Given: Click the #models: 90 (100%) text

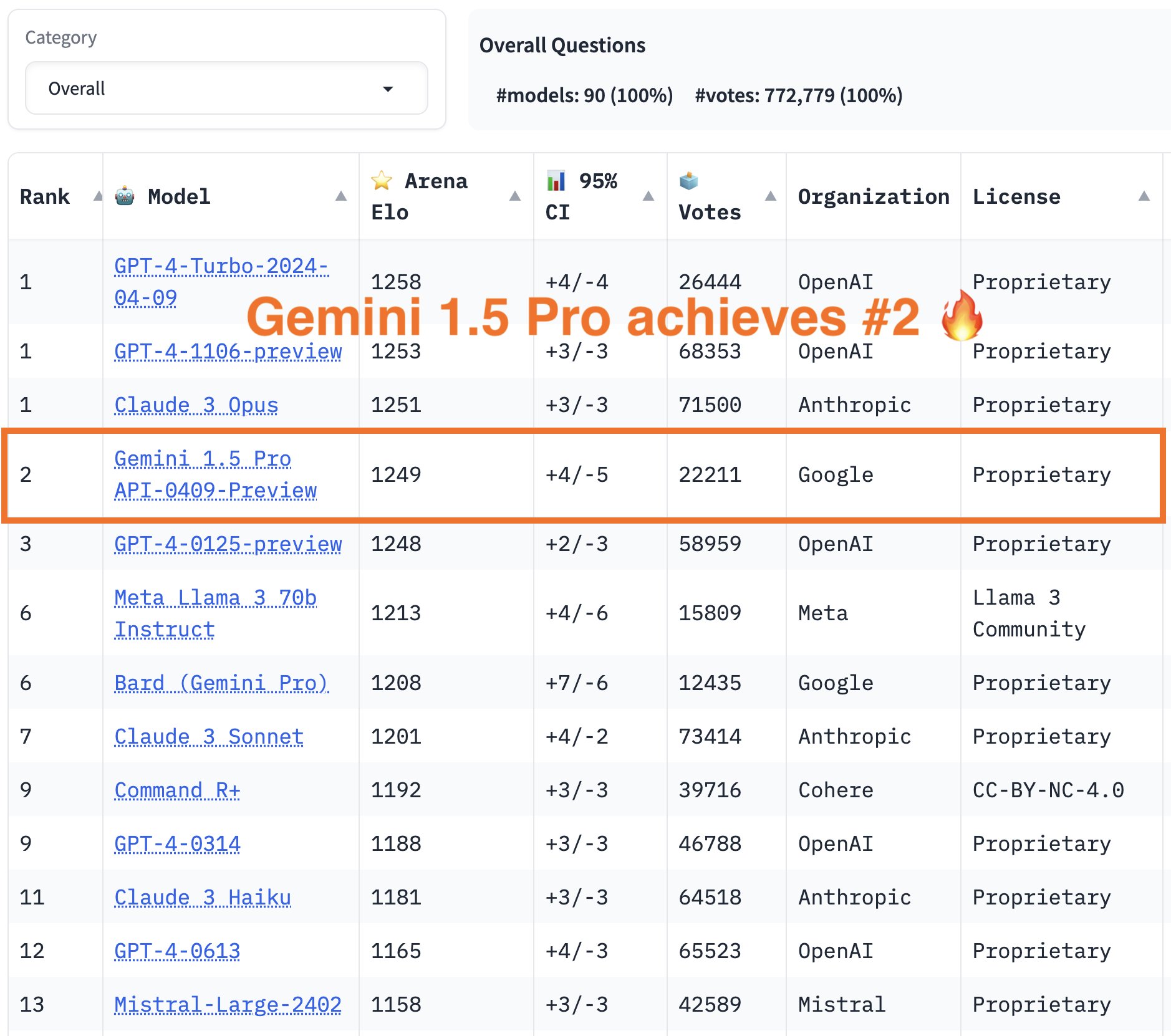Looking at the screenshot, I should tap(584, 95).
